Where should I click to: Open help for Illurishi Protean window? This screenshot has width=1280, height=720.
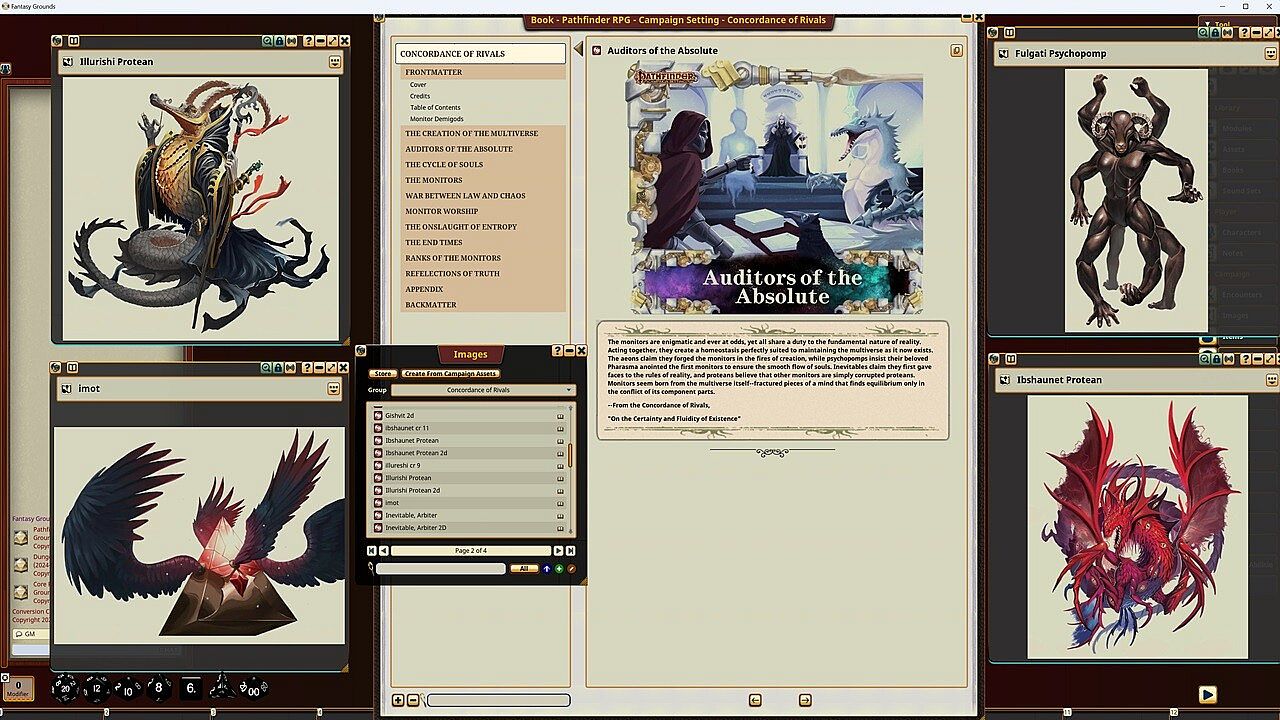[x=308, y=41]
